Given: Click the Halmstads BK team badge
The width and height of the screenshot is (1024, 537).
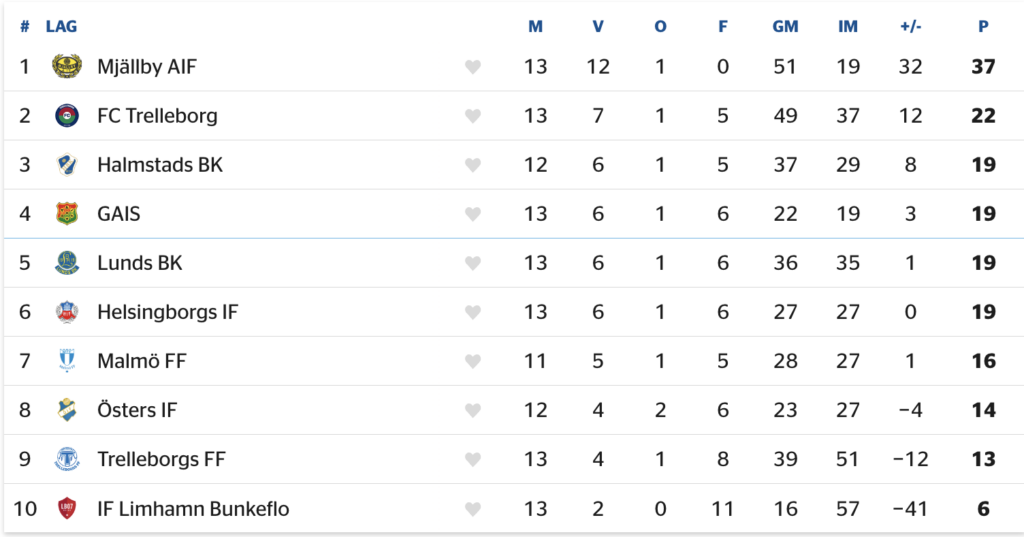Looking at the screenshot, I should coord(66,165).
